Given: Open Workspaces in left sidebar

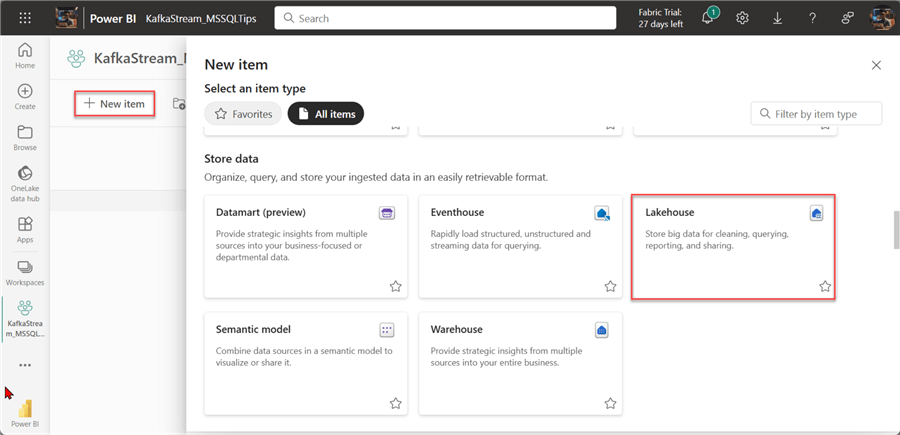Looking at the screenshot, I should (25, 272).
